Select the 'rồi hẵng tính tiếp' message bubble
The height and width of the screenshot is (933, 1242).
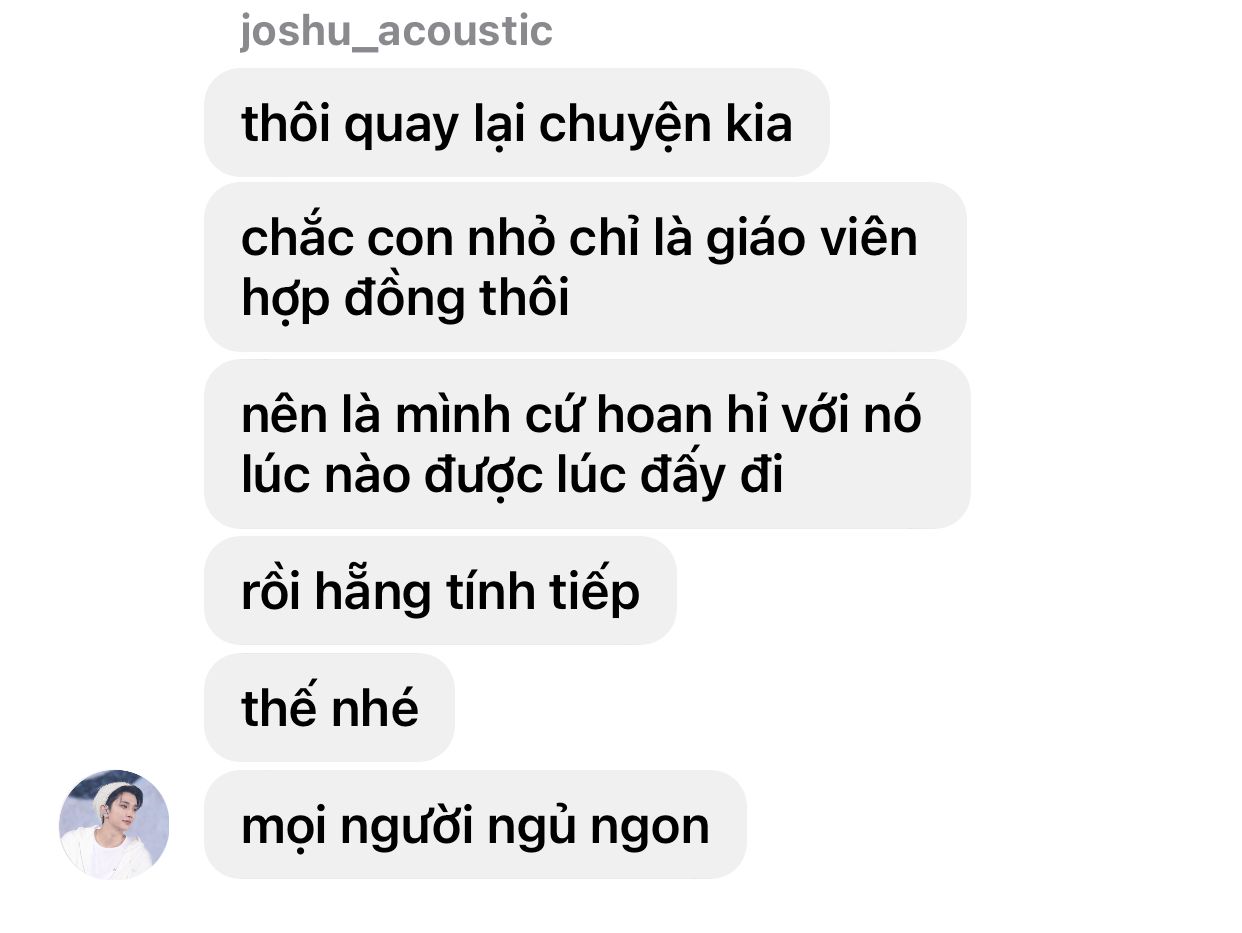[441, 591]
